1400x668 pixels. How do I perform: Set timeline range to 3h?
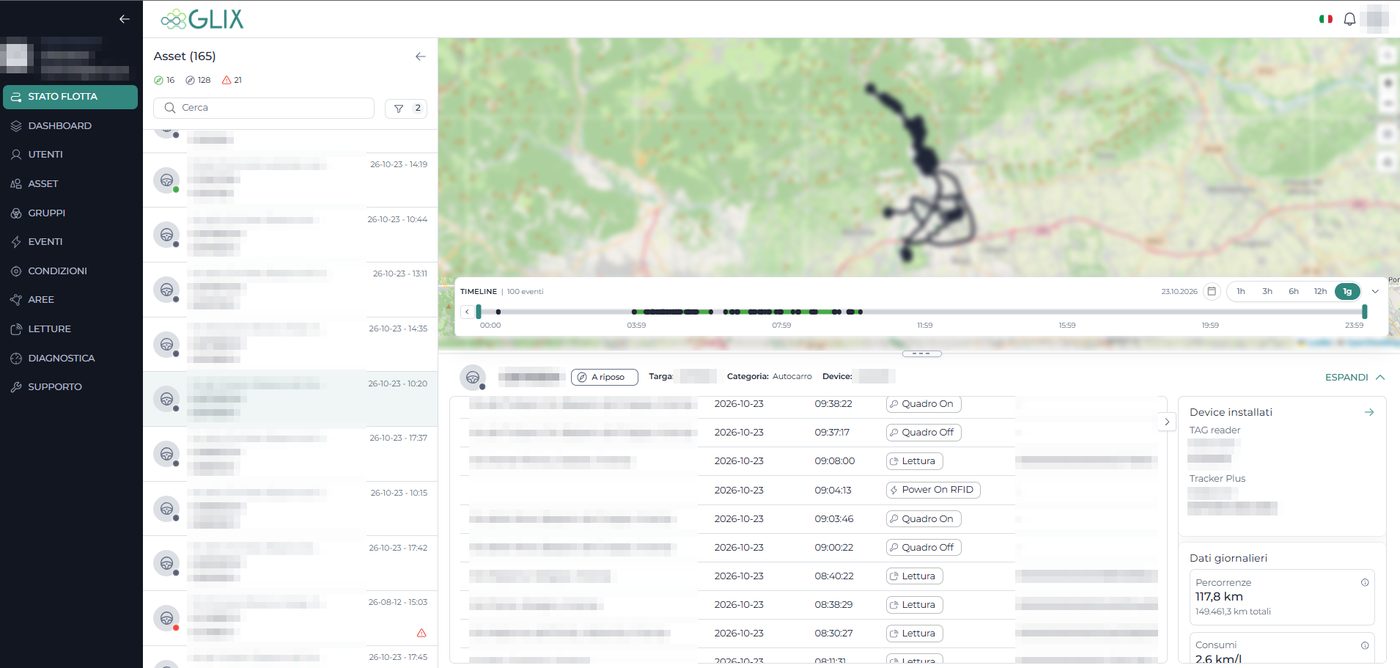1267,291
